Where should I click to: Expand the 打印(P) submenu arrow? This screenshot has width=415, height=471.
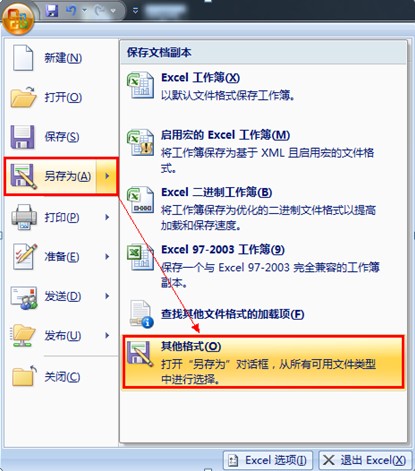[x=107, y=217]
